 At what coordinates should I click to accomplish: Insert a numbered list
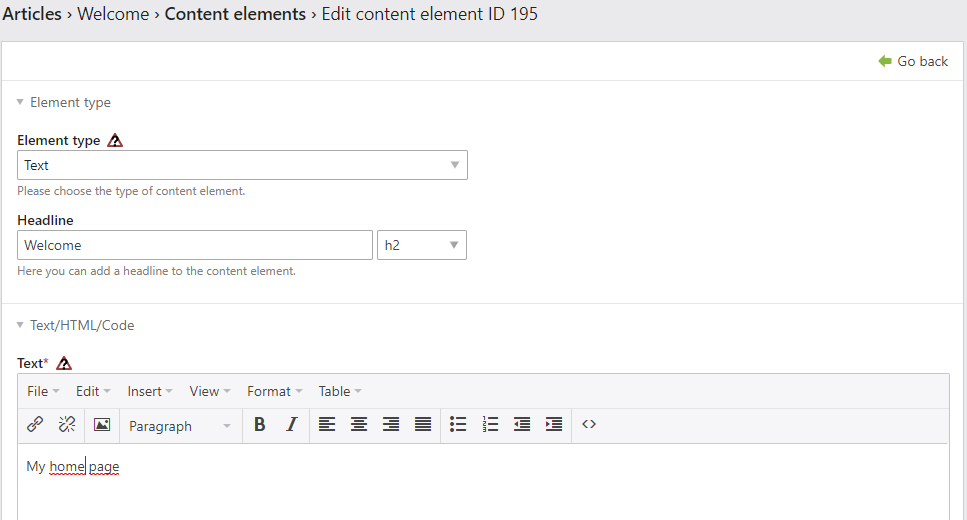tap(490, 424)
